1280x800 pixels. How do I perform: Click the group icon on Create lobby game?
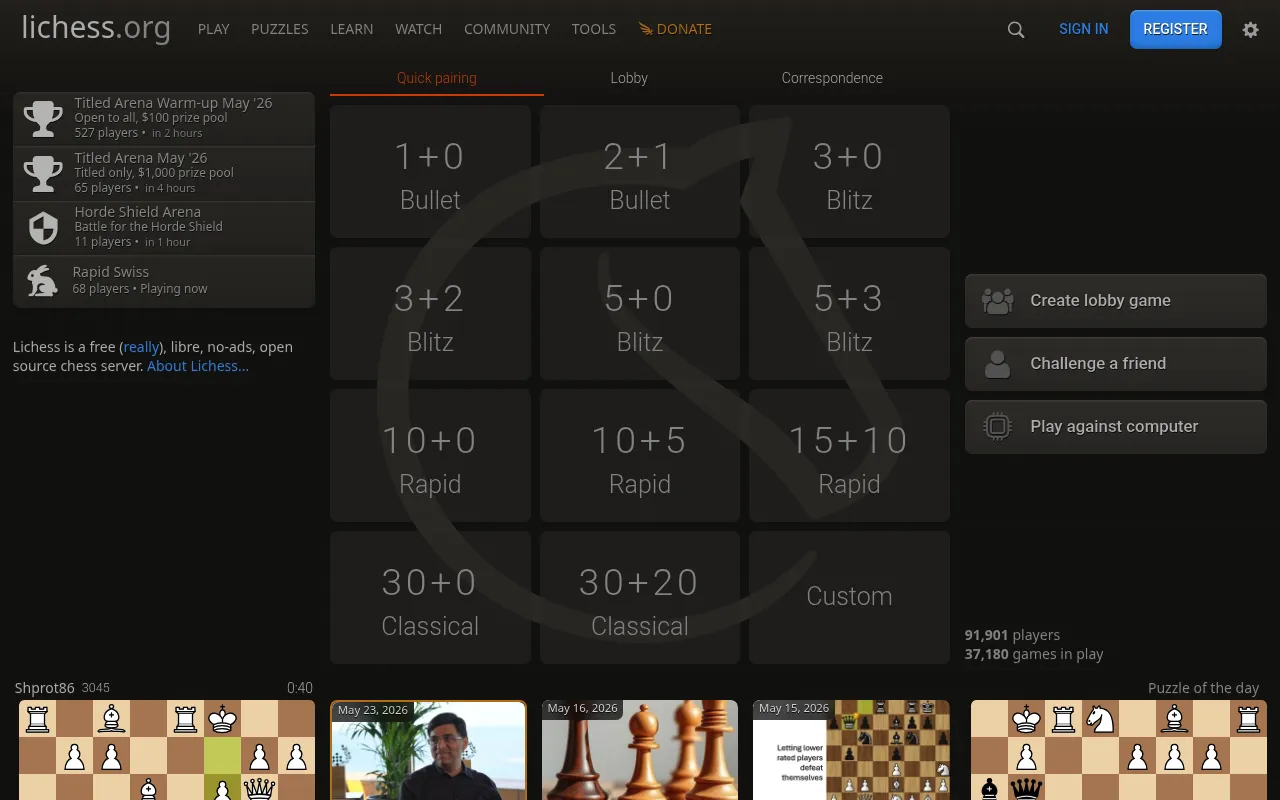[997, 301]
